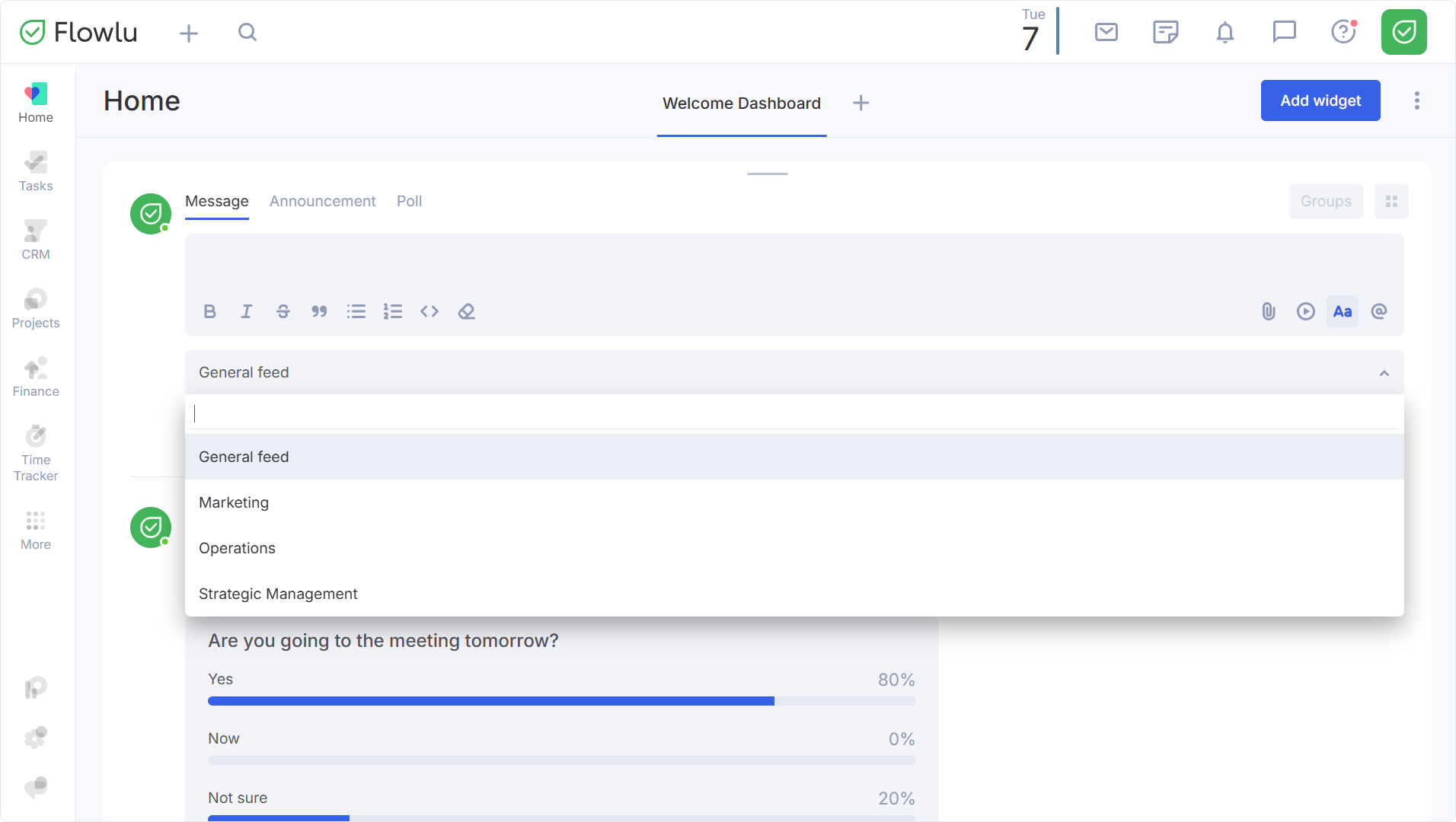This screenshot has height=822, width=1456.
Task: Click the Add widget button
Action: pos(1320,100)
